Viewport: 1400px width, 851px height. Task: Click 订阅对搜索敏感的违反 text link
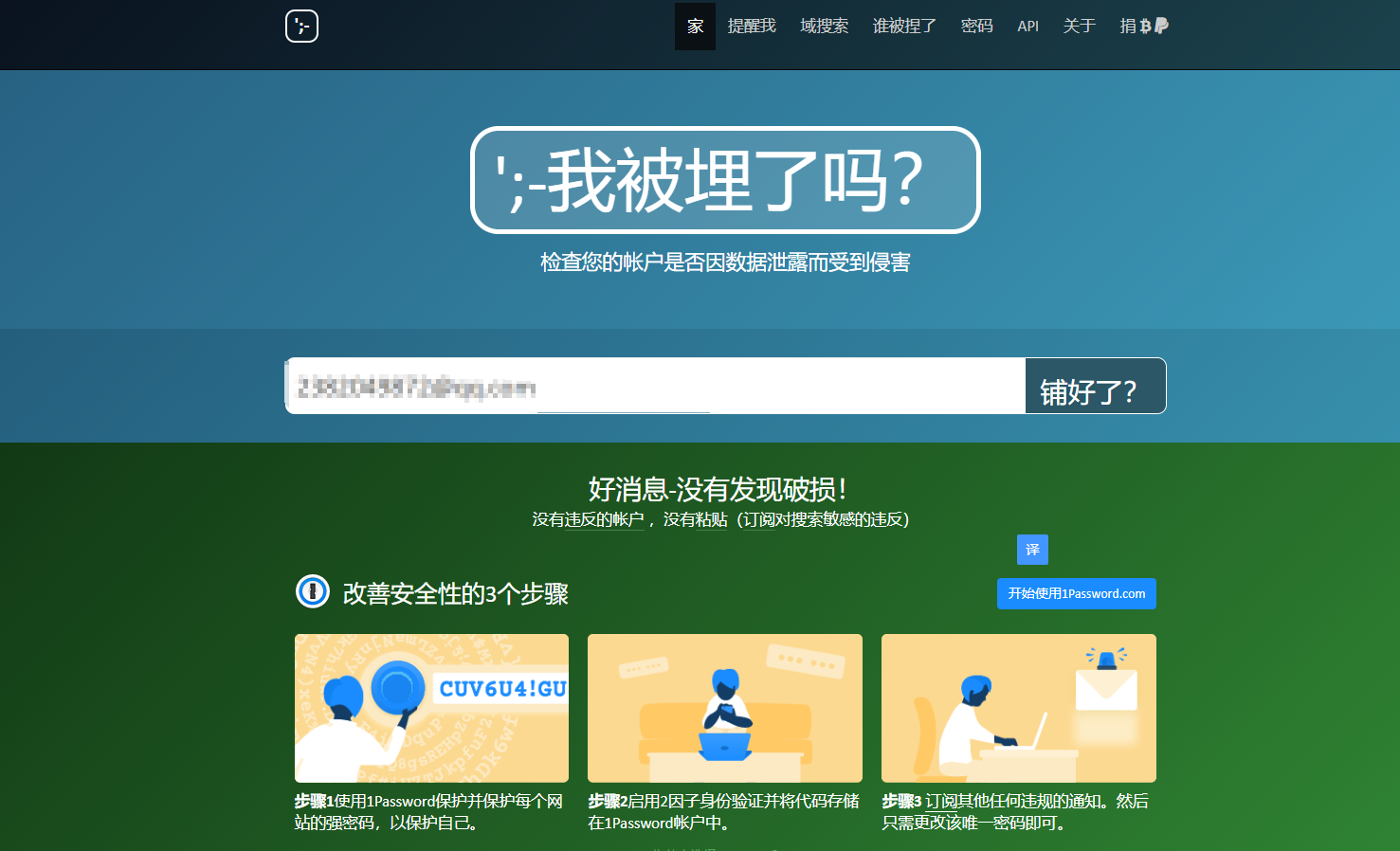[x=823, y=519]
